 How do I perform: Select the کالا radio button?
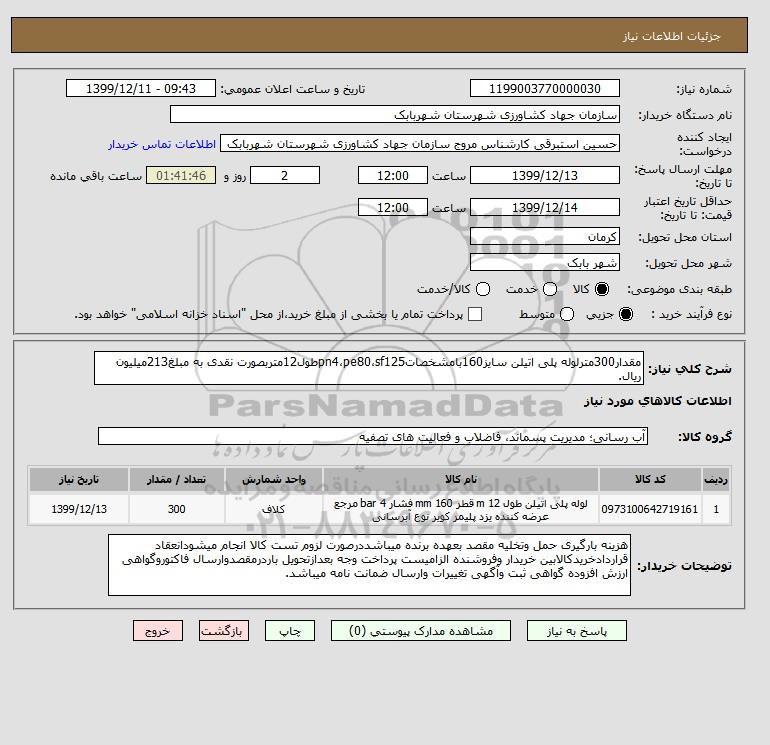tap(602, 289)
